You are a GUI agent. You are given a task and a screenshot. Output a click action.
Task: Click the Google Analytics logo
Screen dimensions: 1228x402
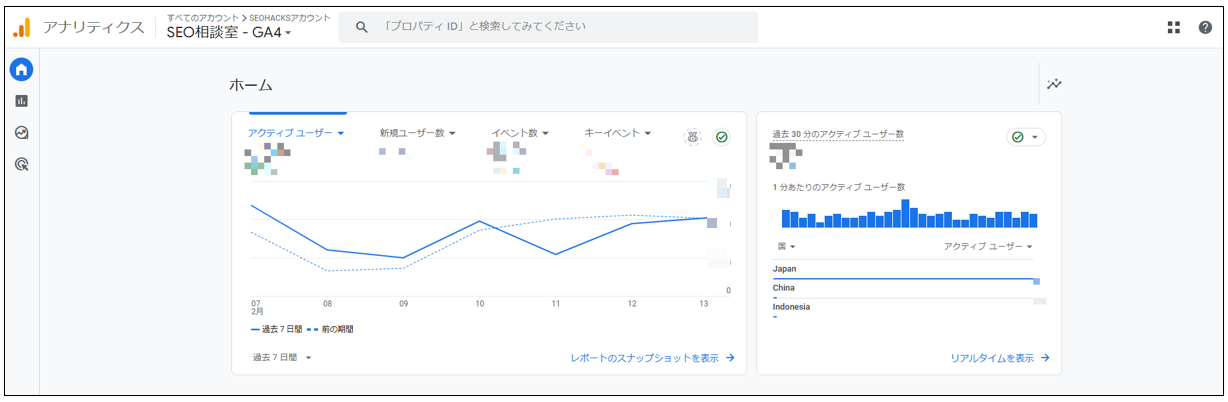tap(22, 27)
